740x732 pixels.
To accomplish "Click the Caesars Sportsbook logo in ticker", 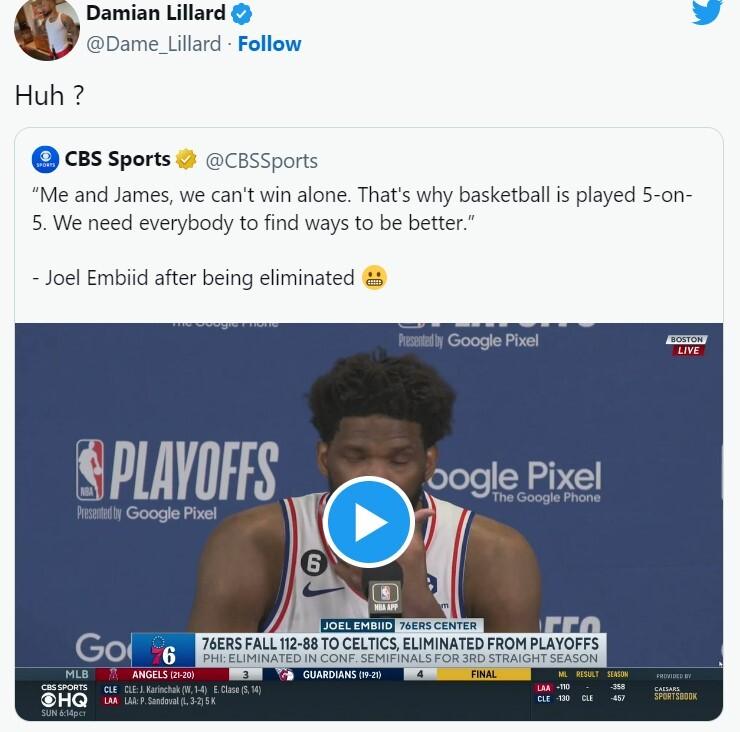I will coord(675,693).
